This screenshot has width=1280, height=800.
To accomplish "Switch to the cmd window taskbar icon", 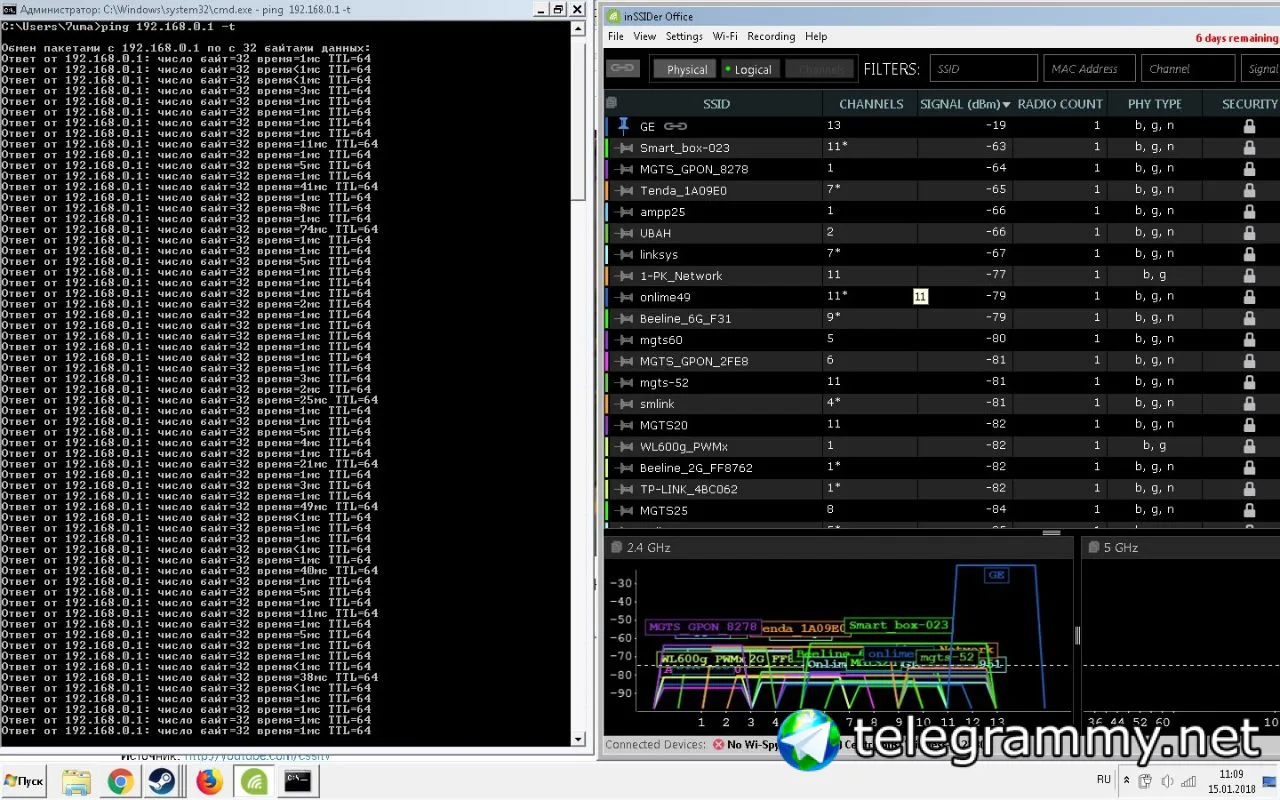I will pos(297,781).
